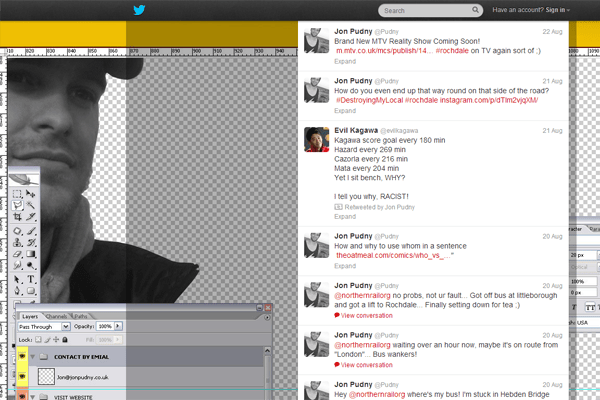The height and width of the screenshot is (400, 600).
Task: Select the Path Selection tool
Action: pos(17,279)
